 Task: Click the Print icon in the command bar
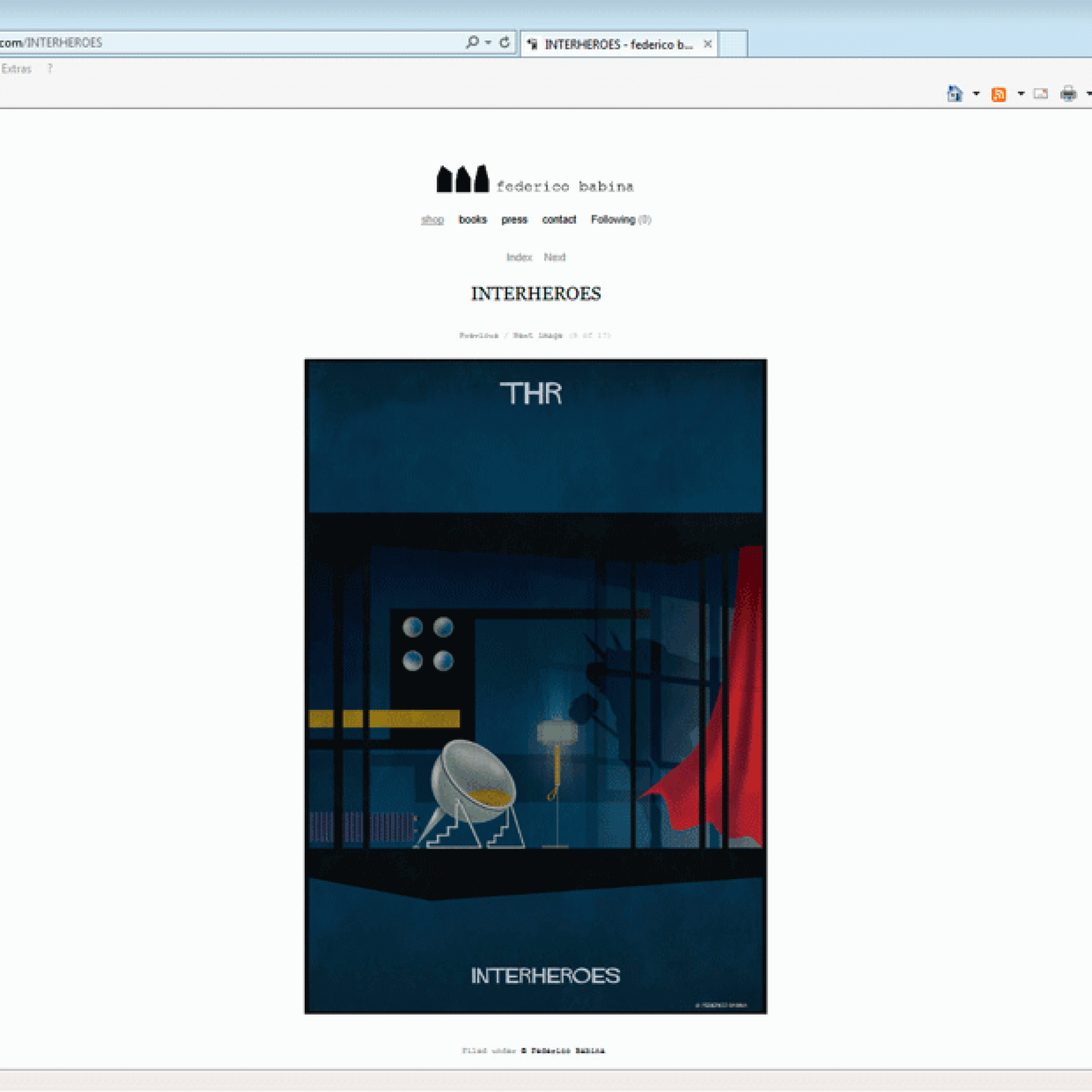click(1069, 93)
